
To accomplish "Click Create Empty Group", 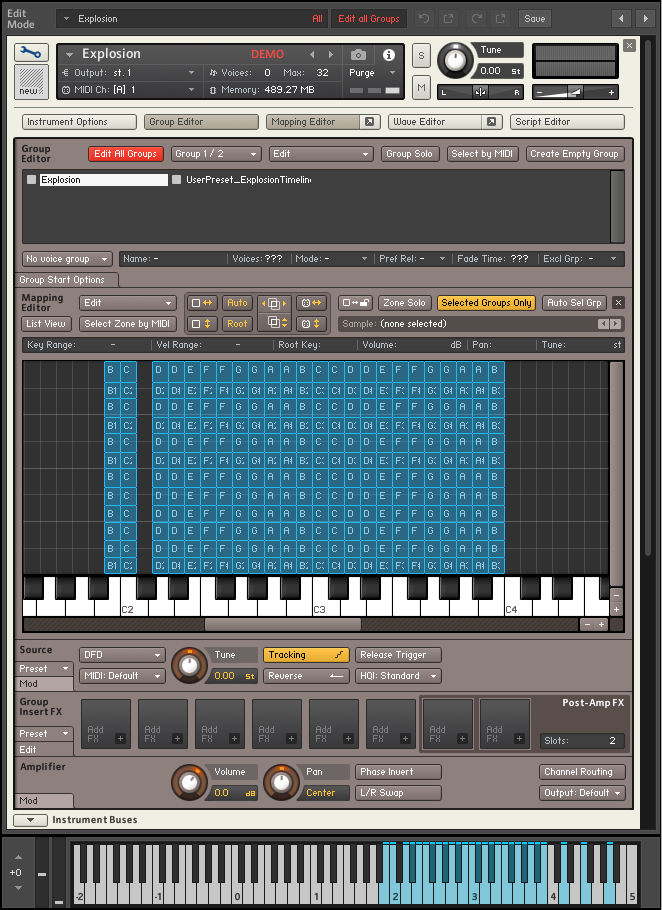I will (574, 154).
